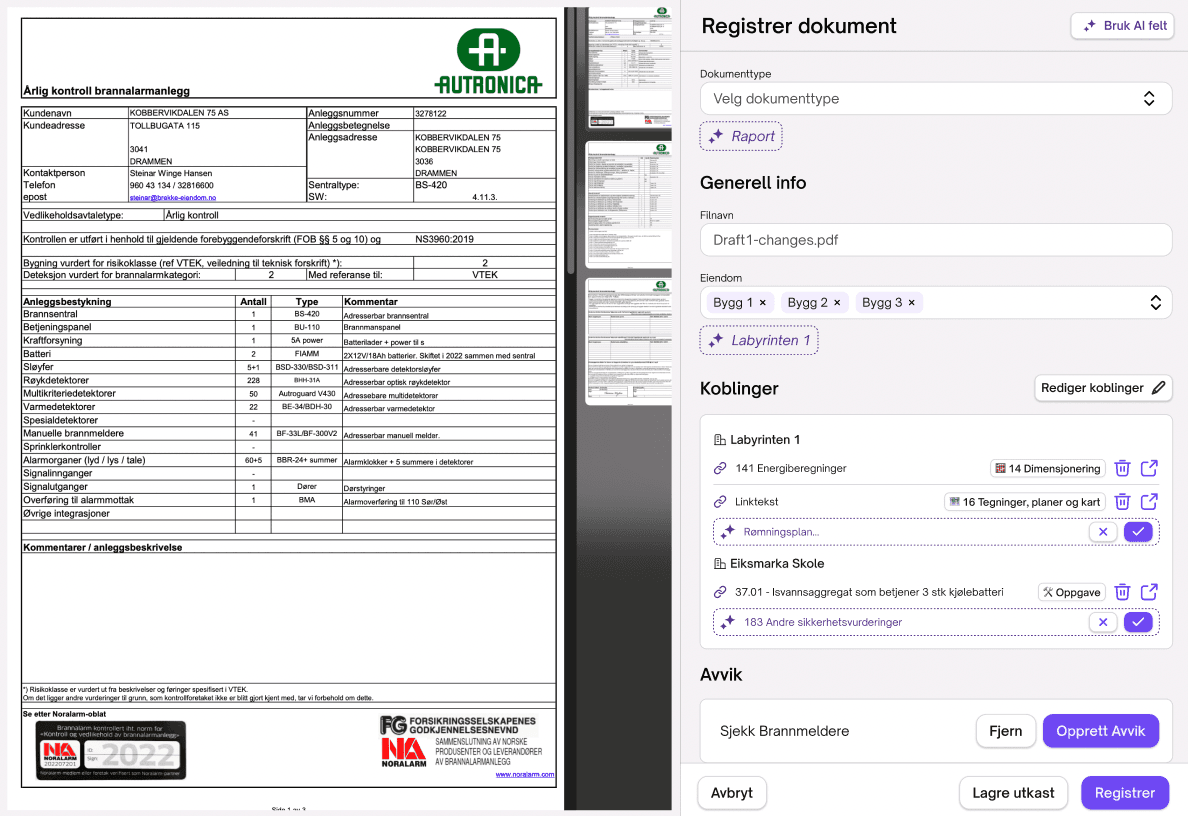Screen dimensions: 1188x816
Task: Reject the Rømningsplan AI suggestion
Action: (1103, 532)
